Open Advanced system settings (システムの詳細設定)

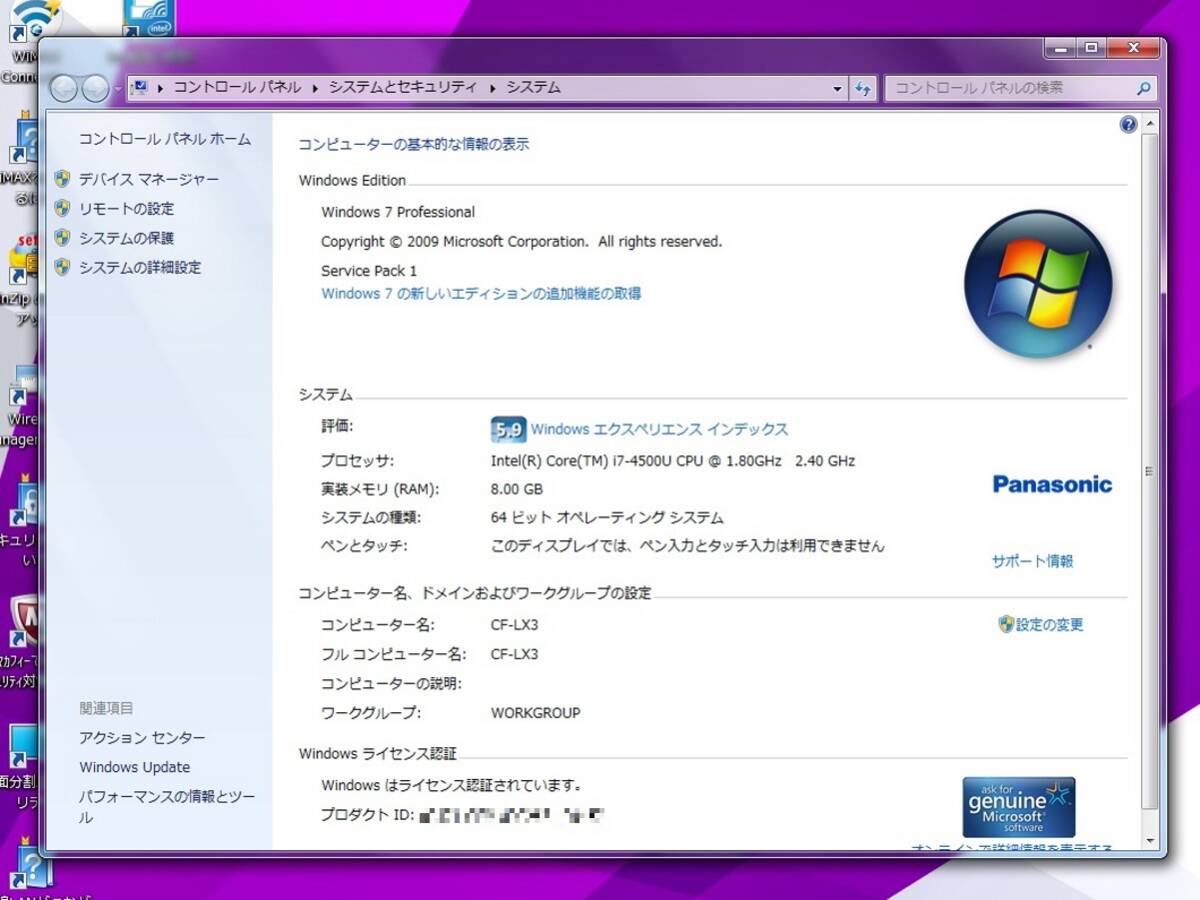point(140,267)
